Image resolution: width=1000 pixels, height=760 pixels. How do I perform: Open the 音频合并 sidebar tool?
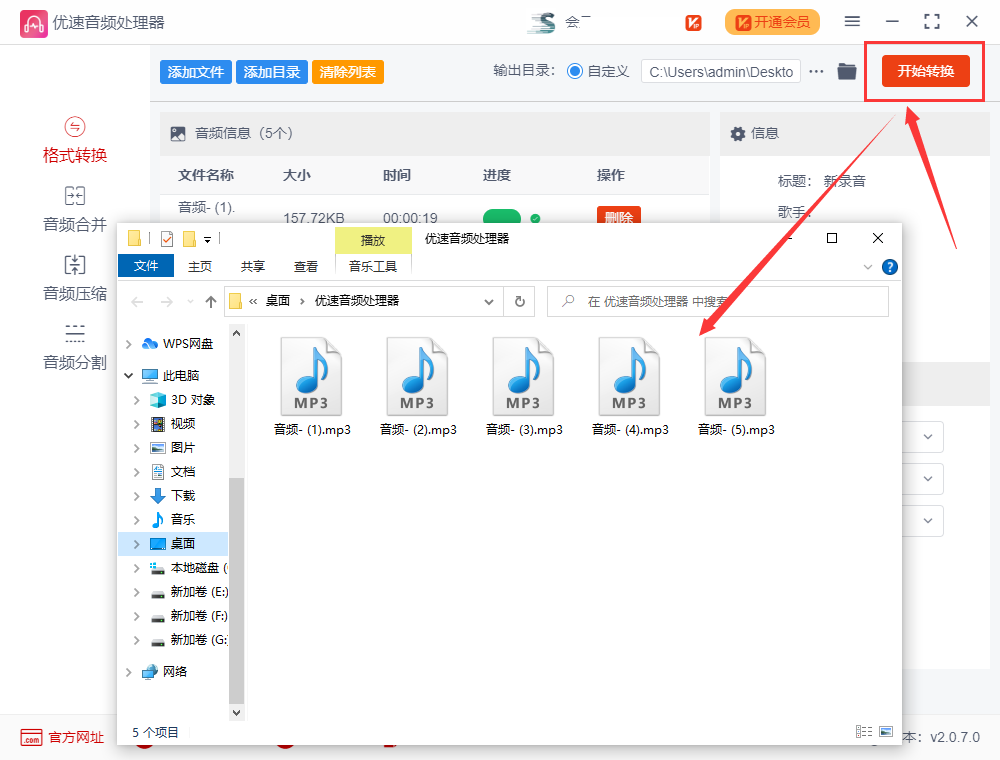pyautogui.click(x=75, y=209)
